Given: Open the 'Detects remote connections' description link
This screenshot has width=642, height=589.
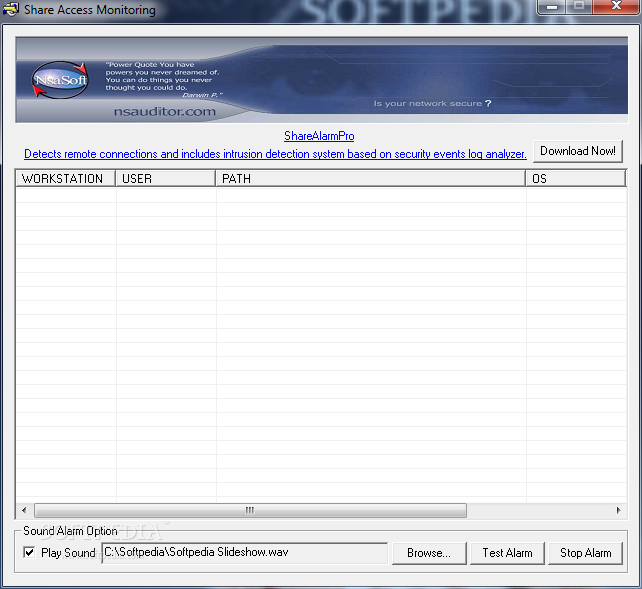Looking at the screenshot, I should pyautogui.click(x=275, y=154).
